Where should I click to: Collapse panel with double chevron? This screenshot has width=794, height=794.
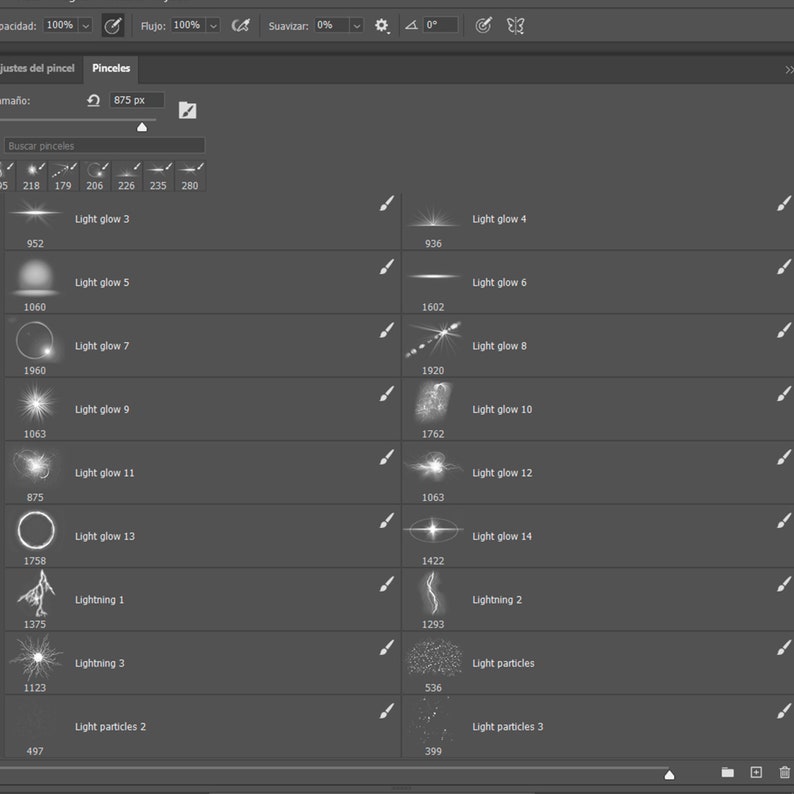tap(788, 70)
